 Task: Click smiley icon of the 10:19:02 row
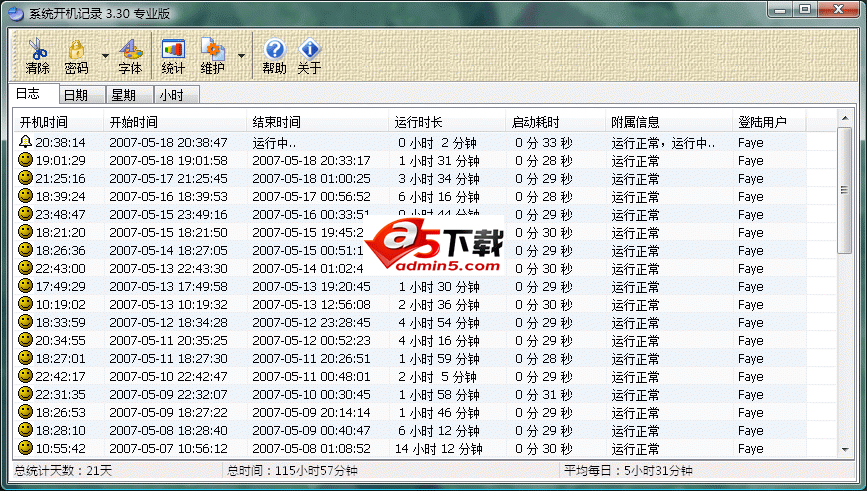coord(25,304)
